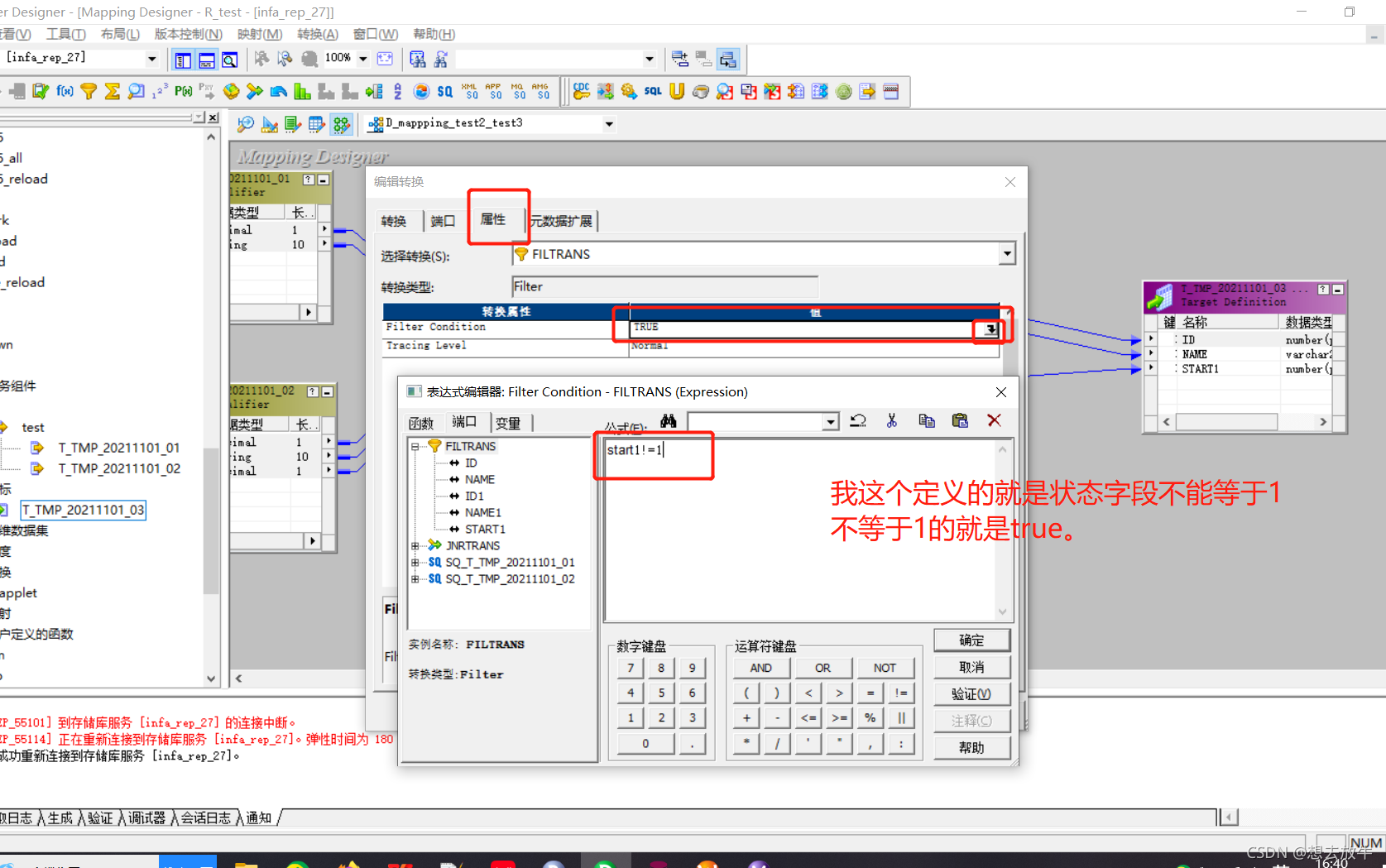The image size is (1386, 868).
Task: Open the formula search combo box dropdown
Action: (x=830, y=422)
